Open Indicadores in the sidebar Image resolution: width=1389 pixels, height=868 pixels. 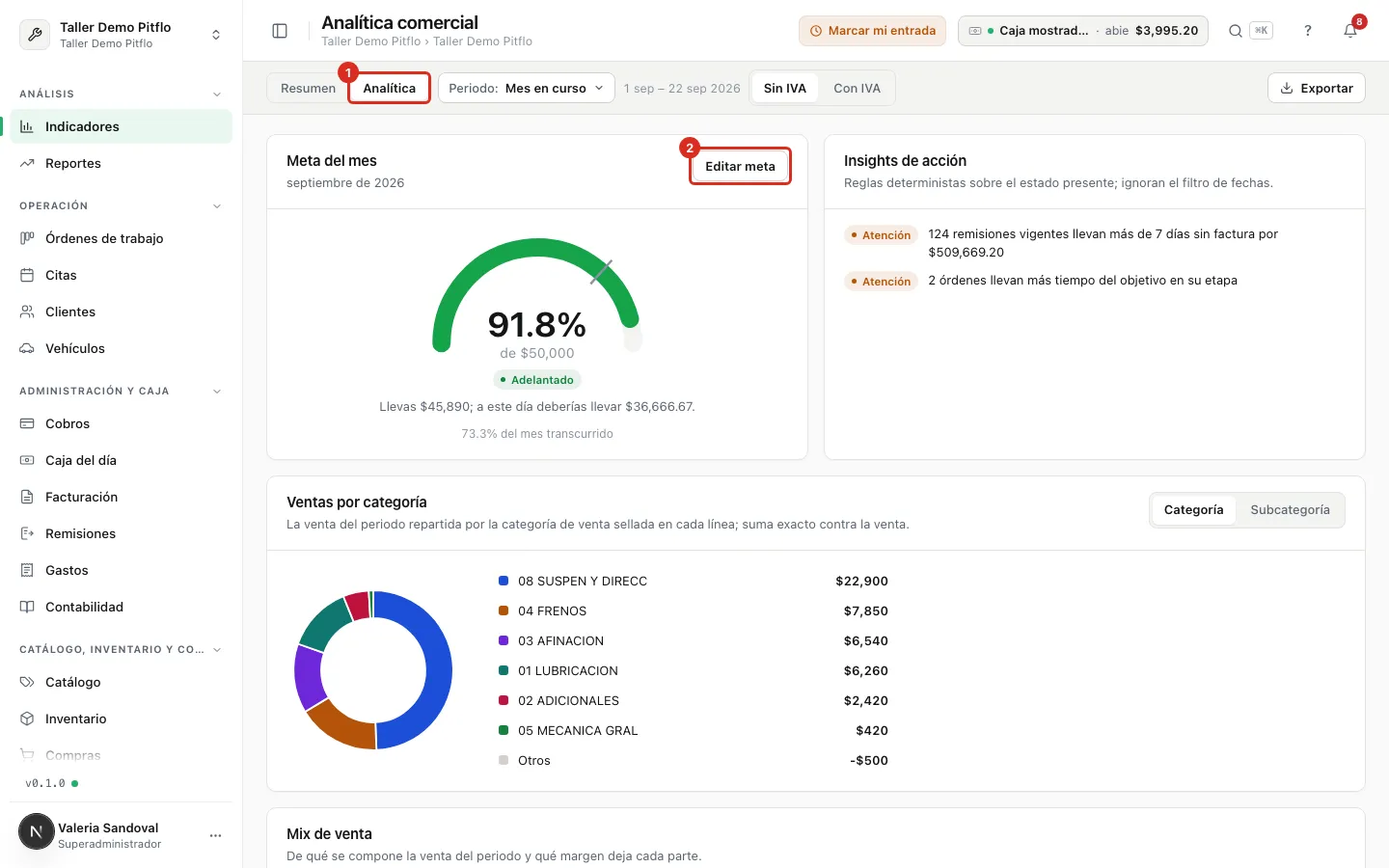point(122,126)
